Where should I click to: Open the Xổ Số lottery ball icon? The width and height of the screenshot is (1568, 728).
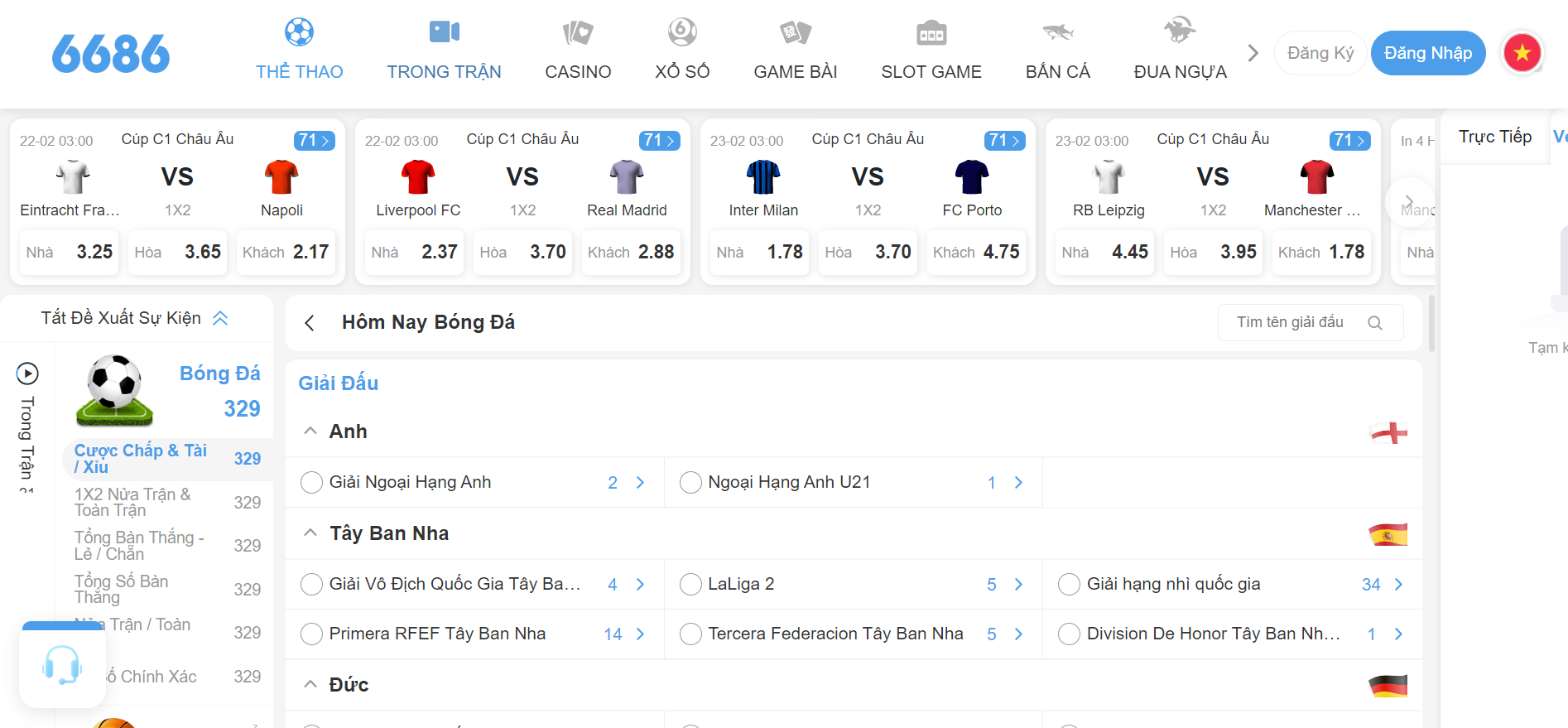pos(682,32)
